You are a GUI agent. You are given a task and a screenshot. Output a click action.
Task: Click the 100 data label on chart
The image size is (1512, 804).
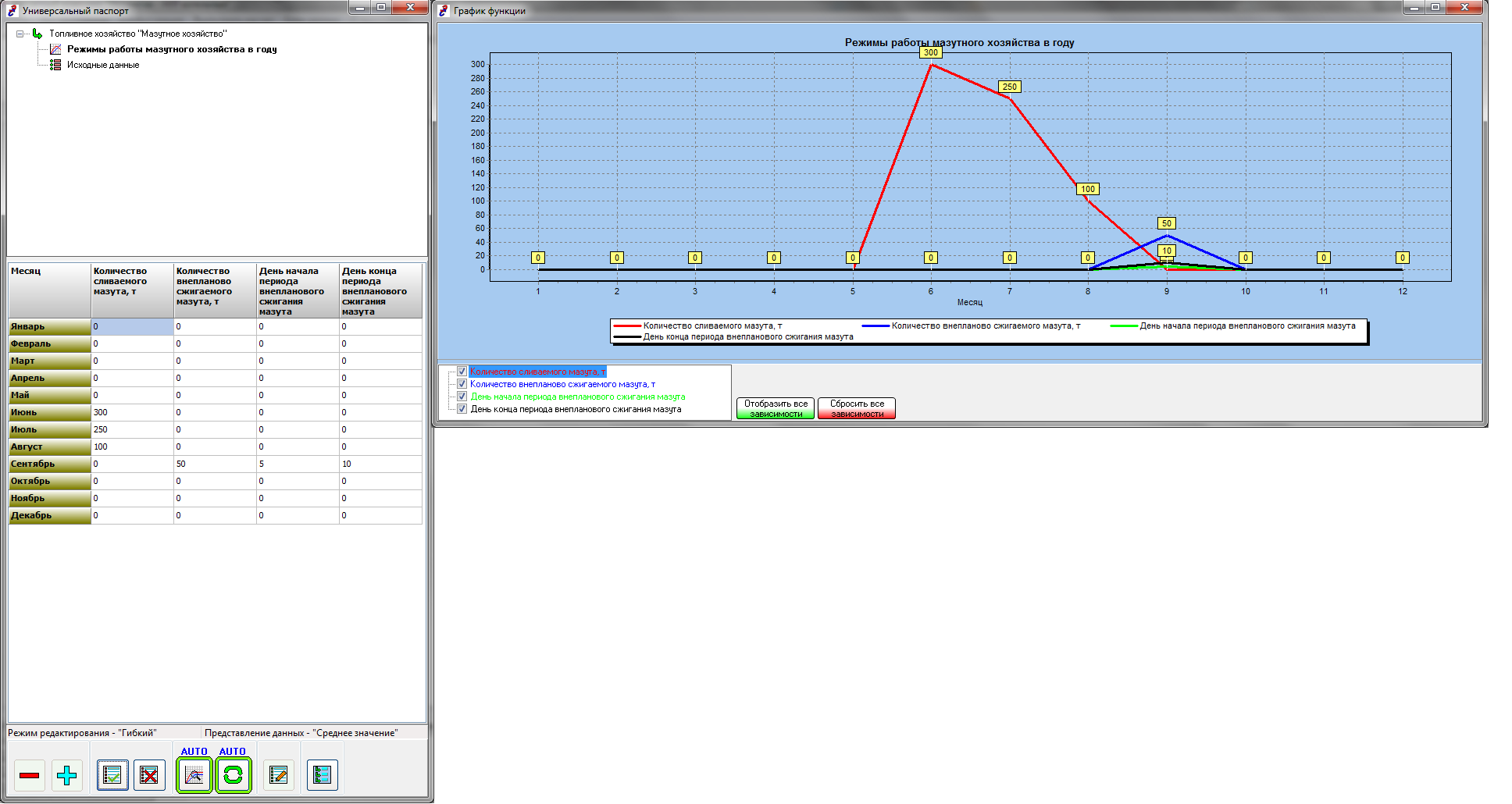[x=1088, y=189]
